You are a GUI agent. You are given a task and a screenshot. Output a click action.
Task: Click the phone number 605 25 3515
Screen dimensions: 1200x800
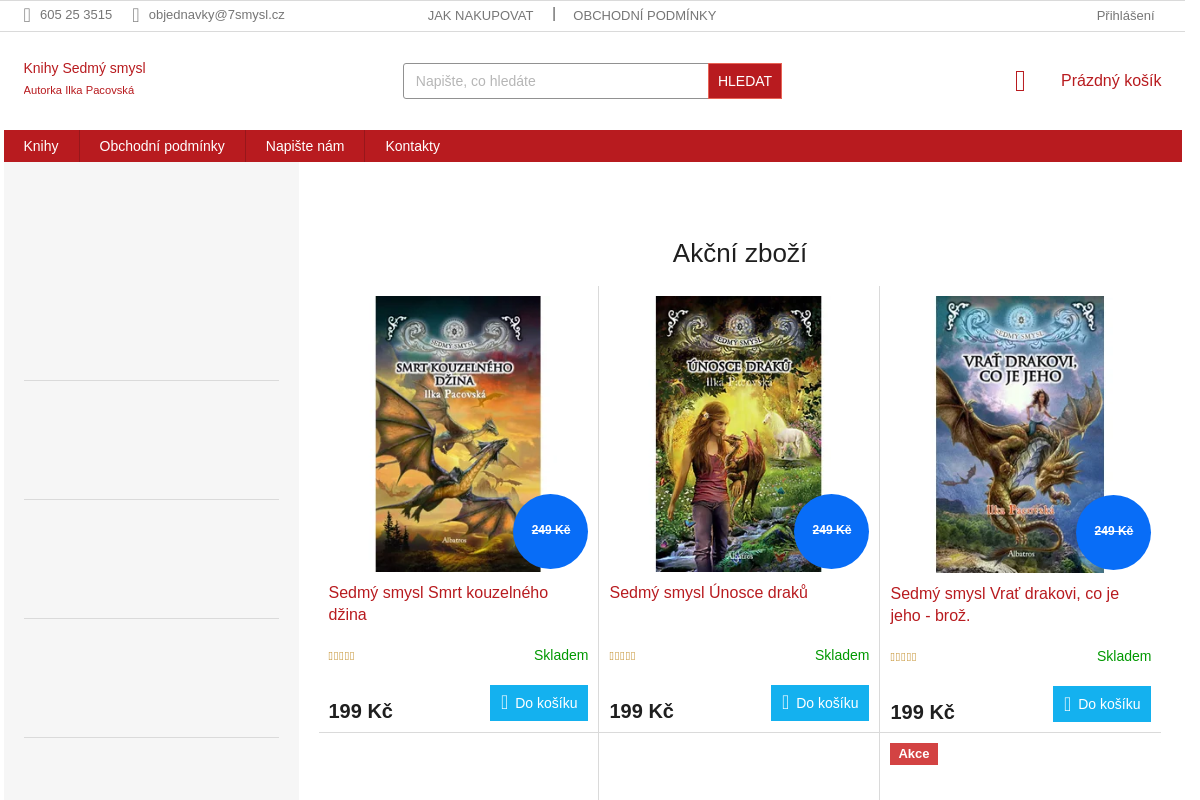click(x=76, y=15)
